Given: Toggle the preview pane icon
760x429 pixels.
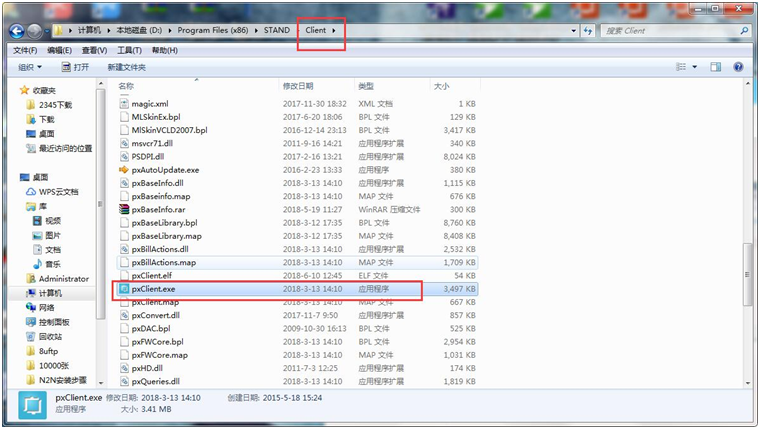Looking at the screenshot, I should [x=715, y=67].
